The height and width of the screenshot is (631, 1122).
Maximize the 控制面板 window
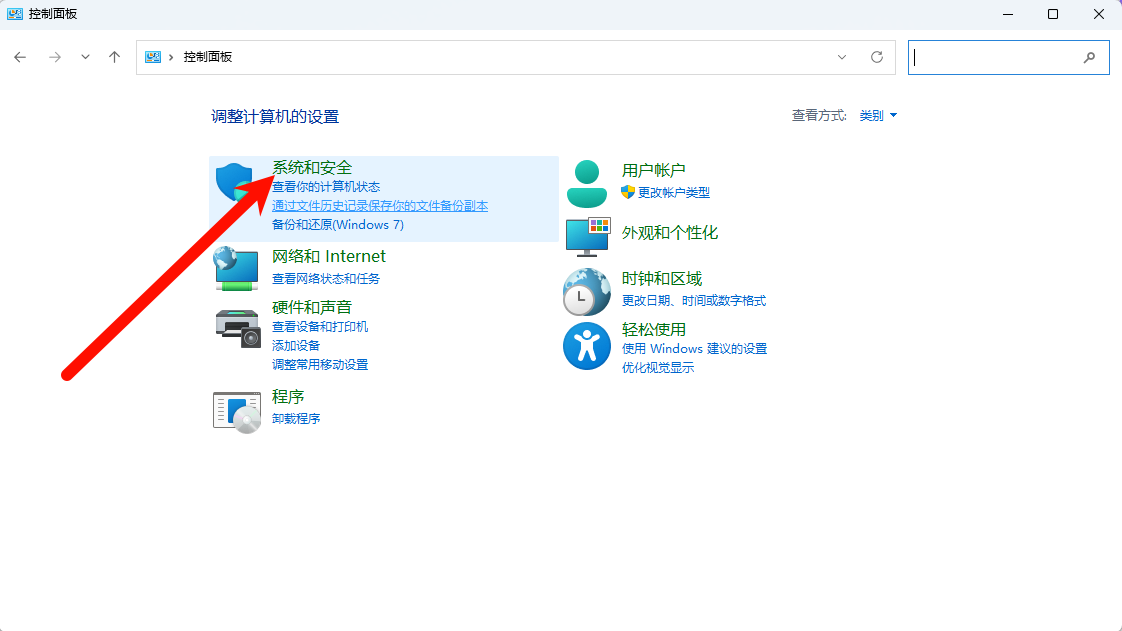tap(1053, 14)
